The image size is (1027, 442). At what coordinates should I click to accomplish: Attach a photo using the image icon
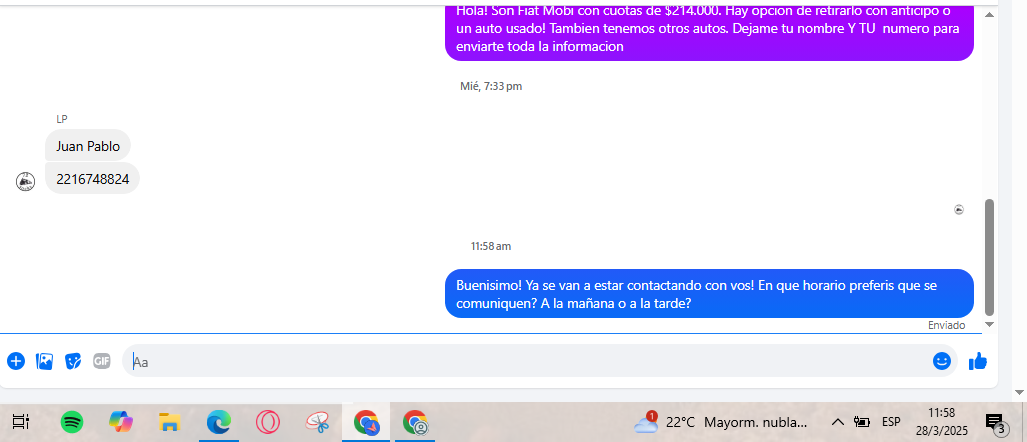[44, 361]
